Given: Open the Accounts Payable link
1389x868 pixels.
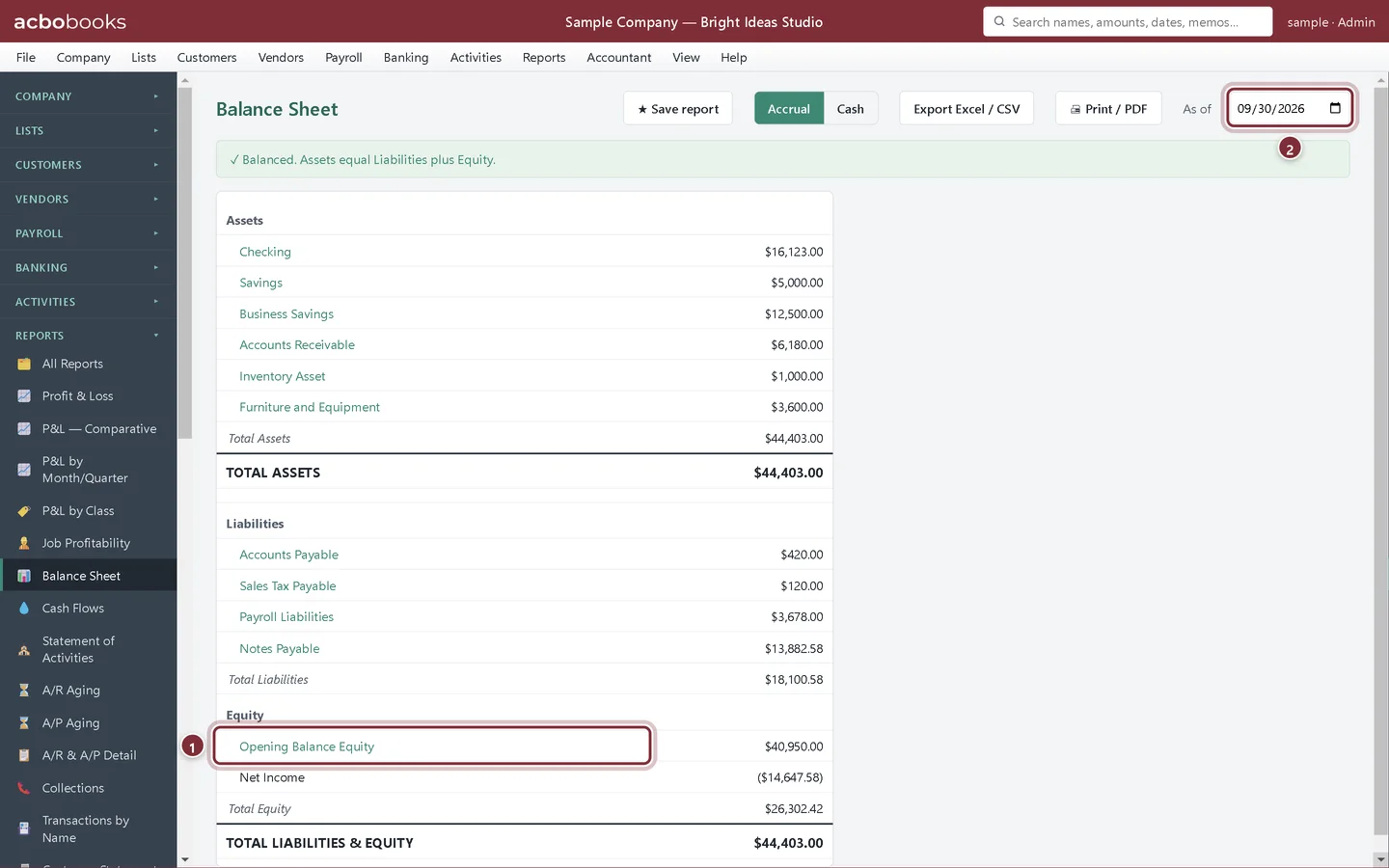Looking at the screenshot, I should tap(289, 555).
